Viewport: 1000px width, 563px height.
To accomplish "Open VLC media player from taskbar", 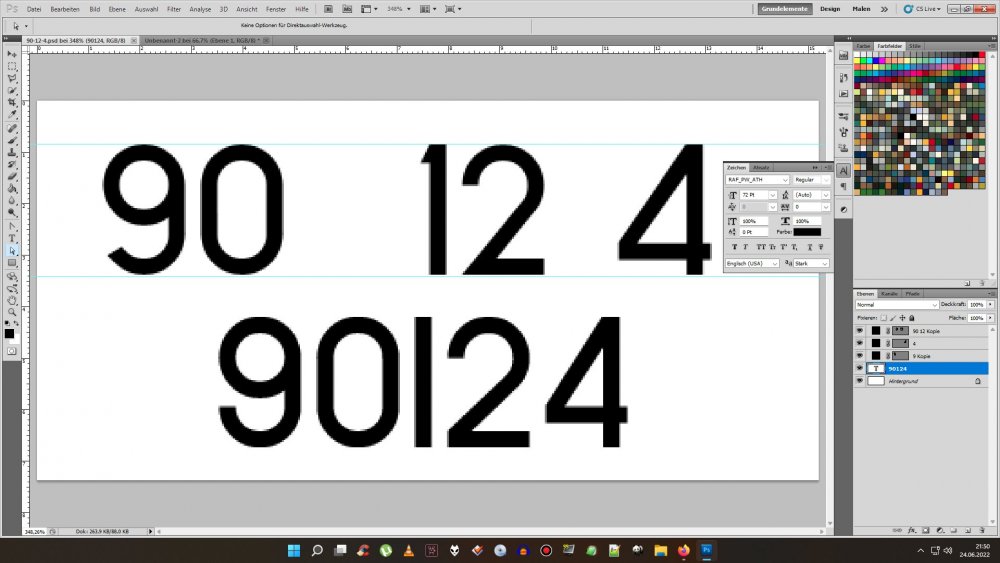I will click(x=408, y=550).
